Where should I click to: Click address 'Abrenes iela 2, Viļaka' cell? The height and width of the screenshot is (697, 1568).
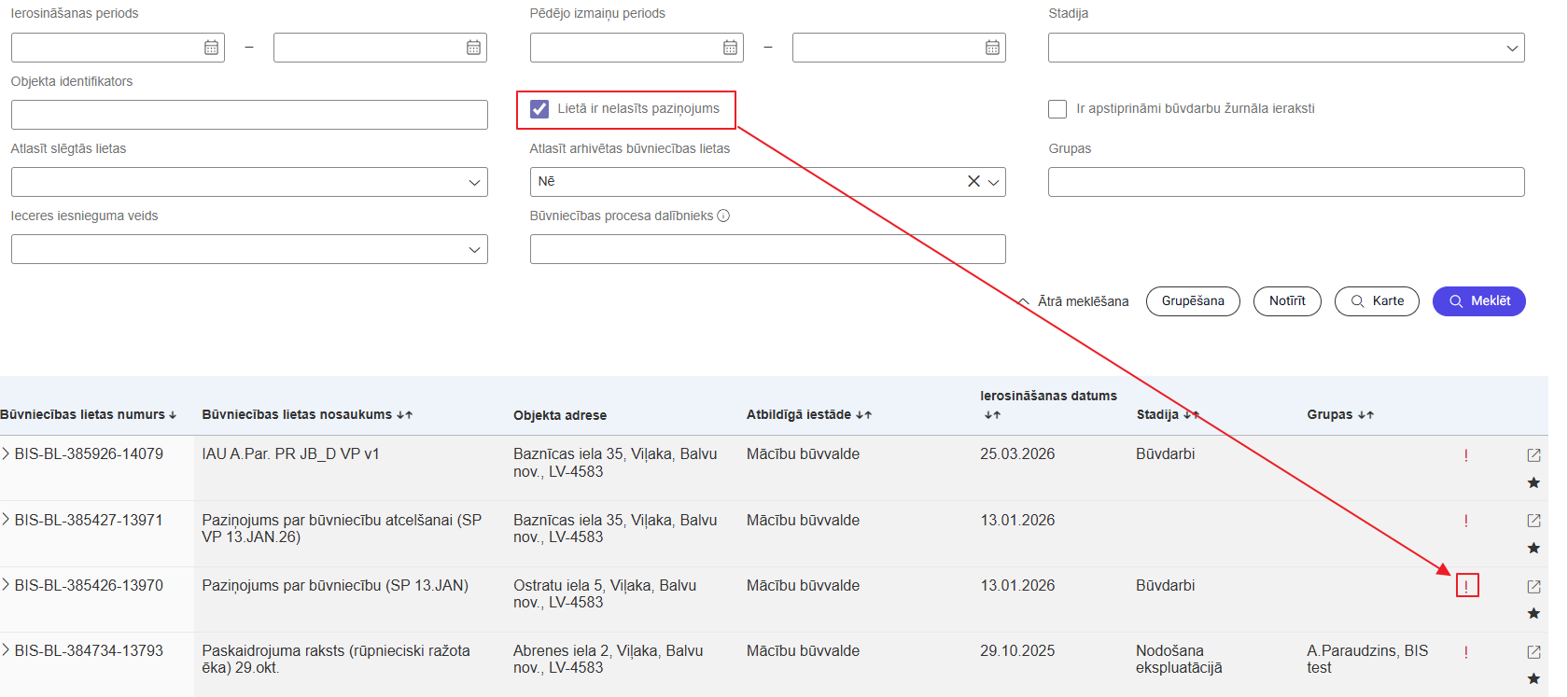pyautogui.click(x=608, y=659)
